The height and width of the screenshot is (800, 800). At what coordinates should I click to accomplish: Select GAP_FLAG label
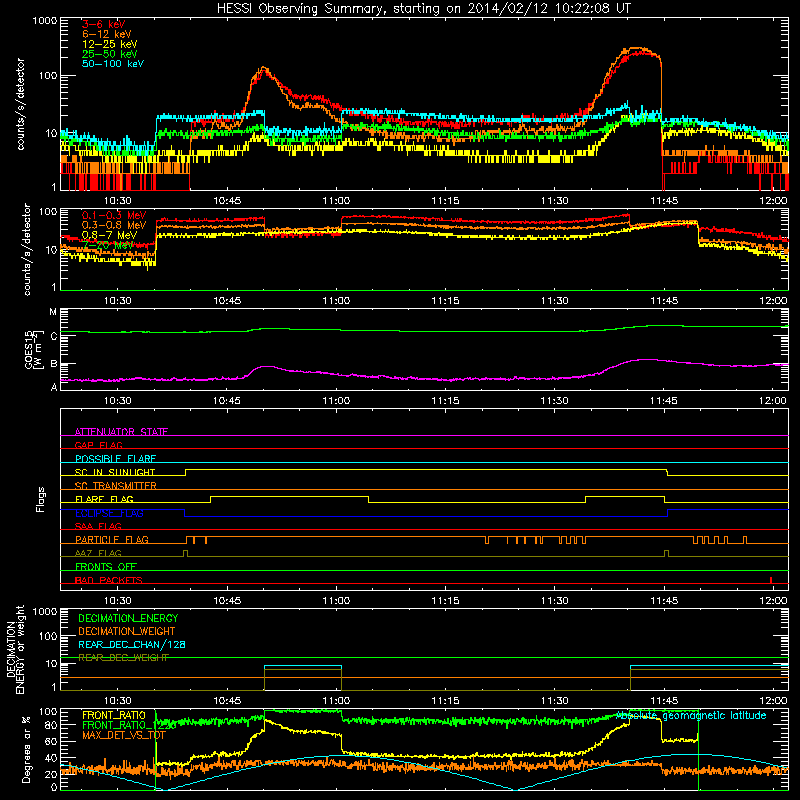(x=98, y=445)
